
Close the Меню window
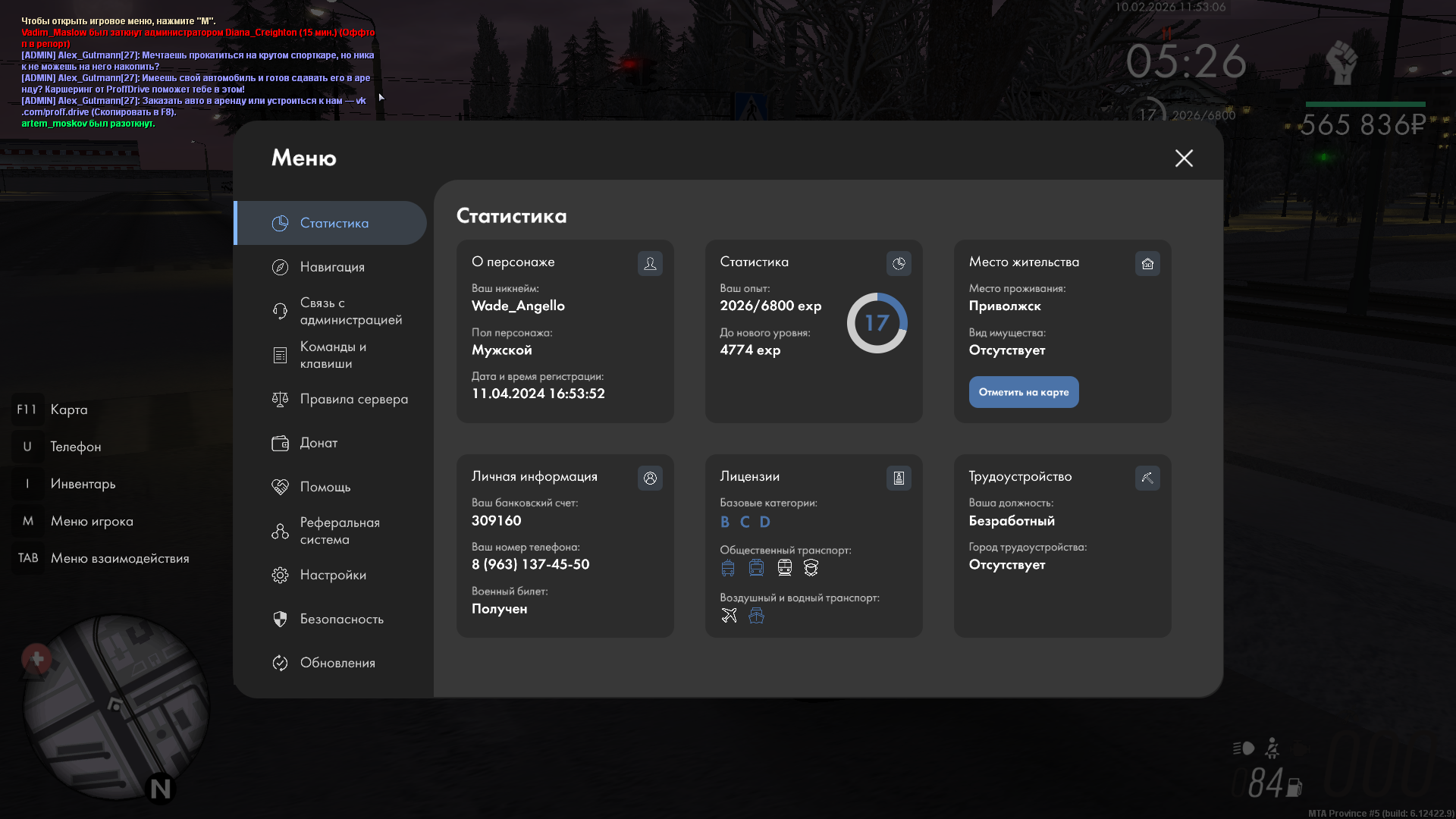(1184, 158)
